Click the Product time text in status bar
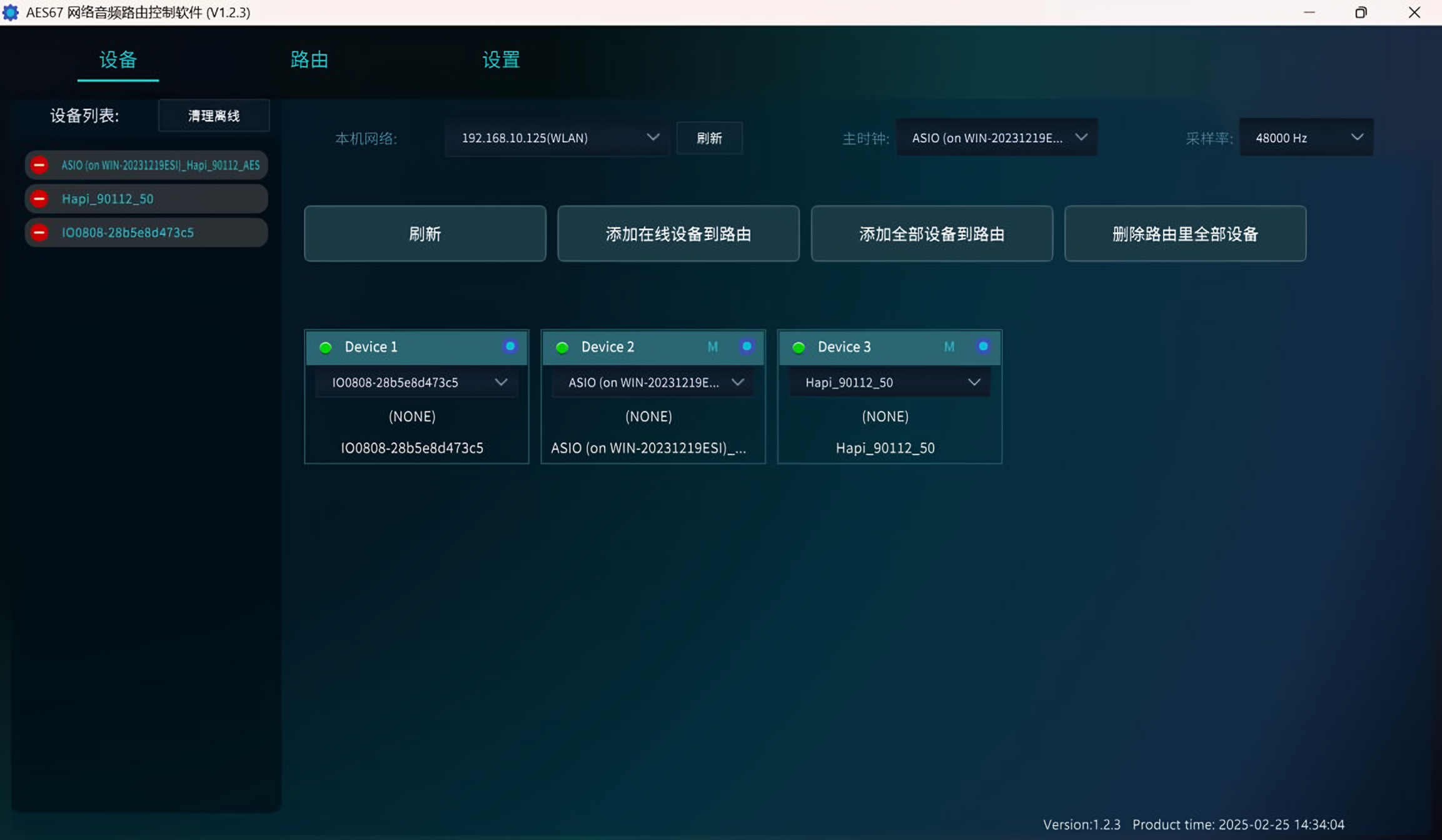Image resolution: width=1442 pixels, height=840 pixels. [1238, 824]
